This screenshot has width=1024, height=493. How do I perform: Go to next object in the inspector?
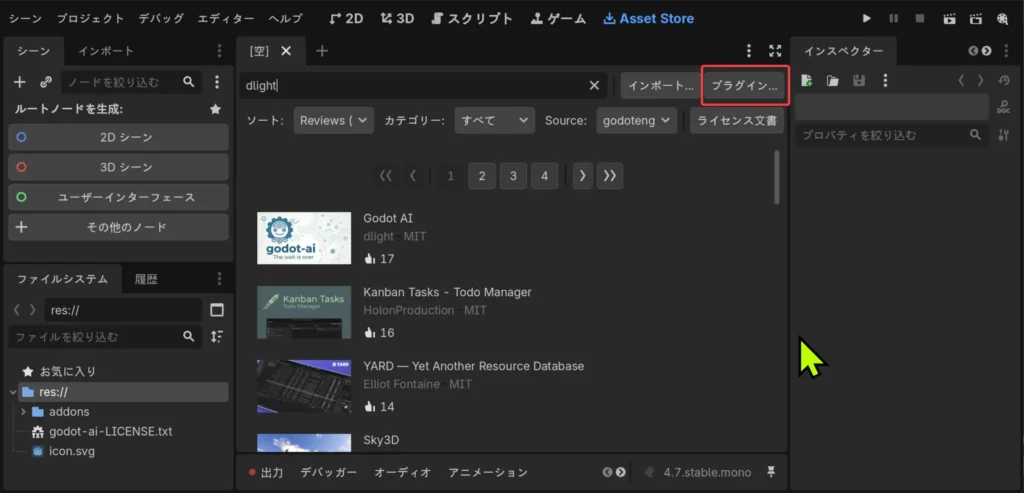(x=980, y=80)
